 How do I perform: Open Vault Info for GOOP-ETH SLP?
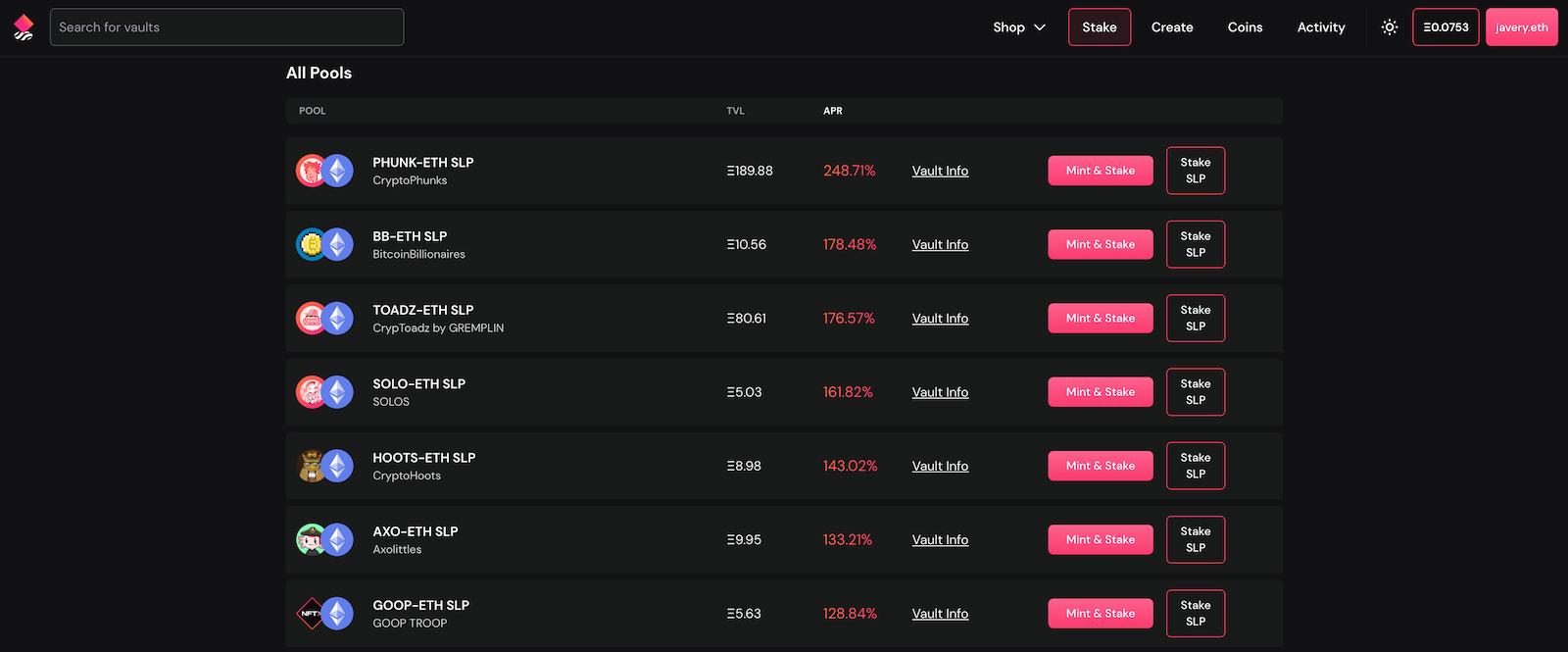(940, 614)
